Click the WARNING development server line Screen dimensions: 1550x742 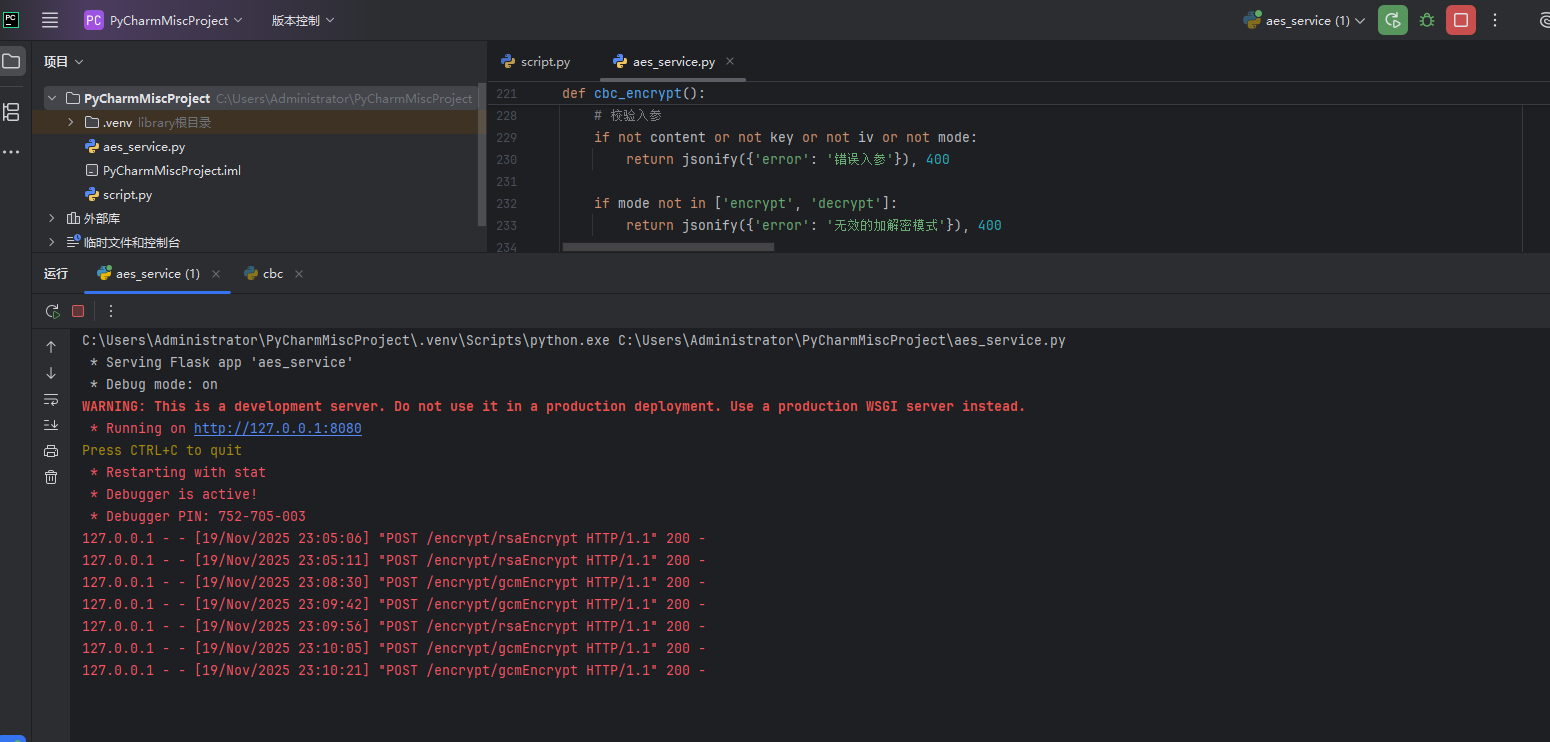pos(554,406)
